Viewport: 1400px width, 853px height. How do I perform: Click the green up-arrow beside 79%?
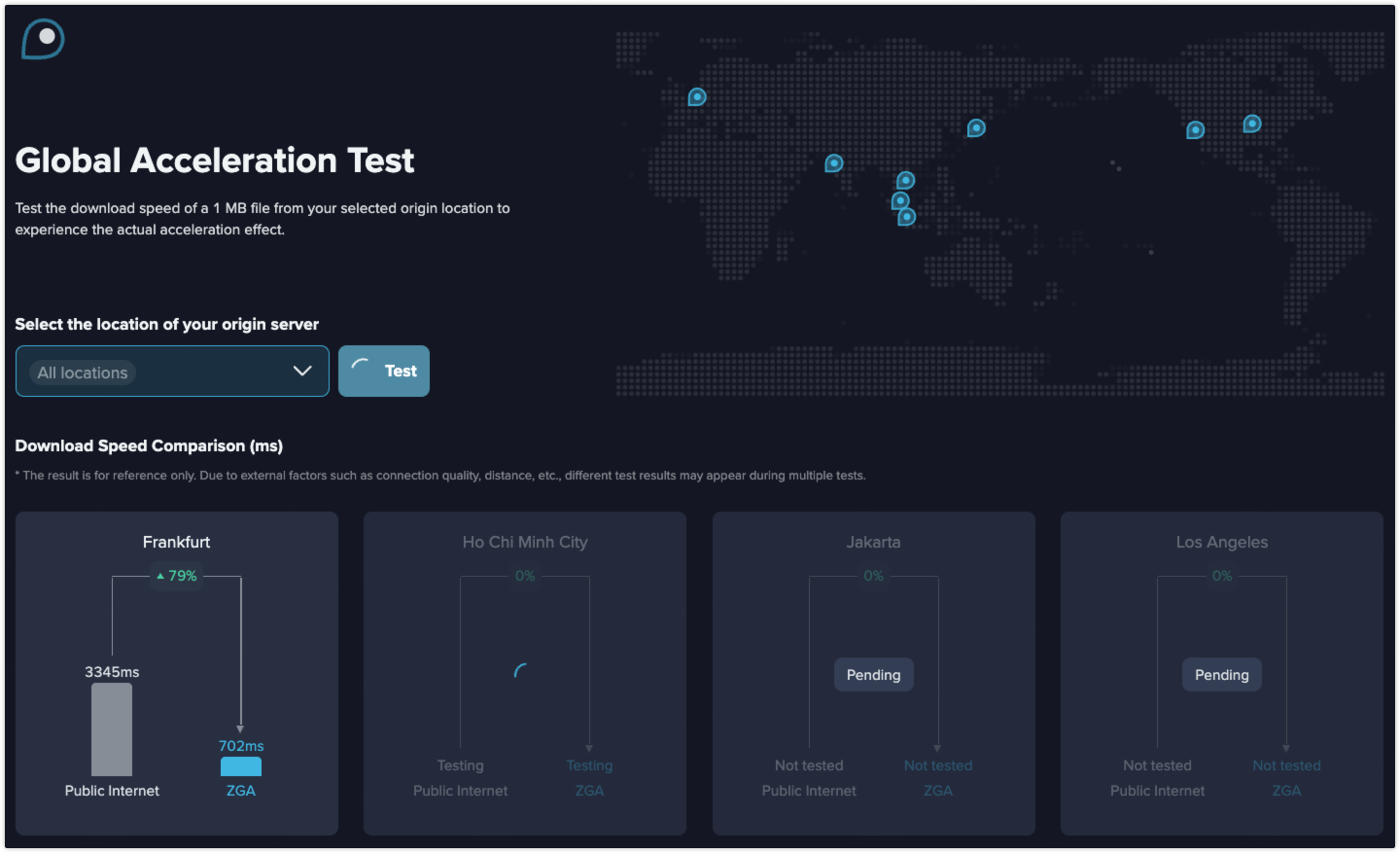click(x=160, y=576)
